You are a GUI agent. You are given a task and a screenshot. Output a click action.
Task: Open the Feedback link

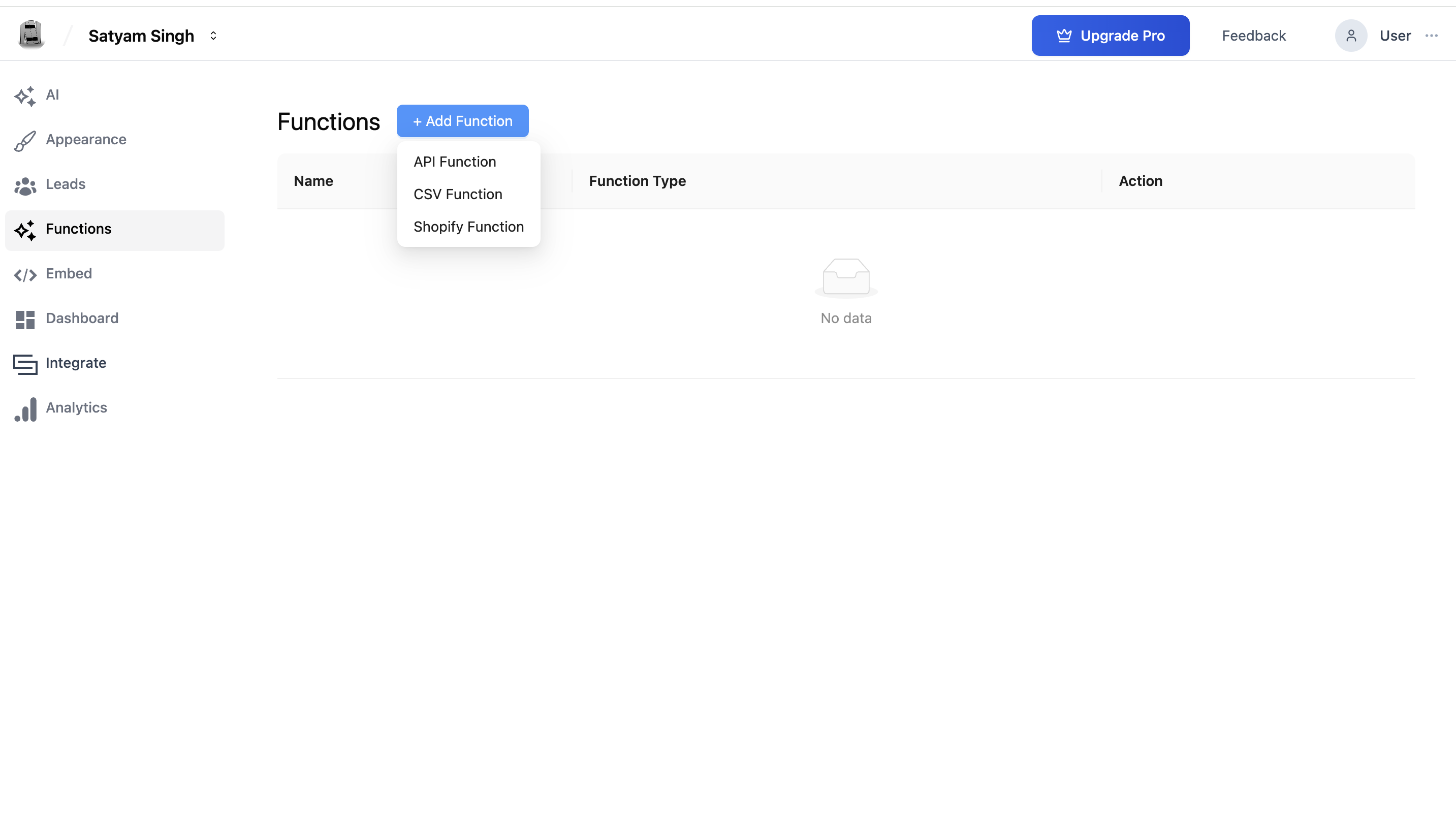(1254, 36)
